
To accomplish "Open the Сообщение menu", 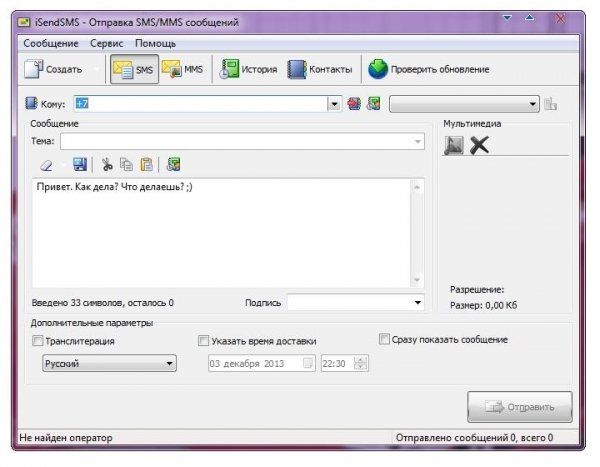I will tap(51, 43).
